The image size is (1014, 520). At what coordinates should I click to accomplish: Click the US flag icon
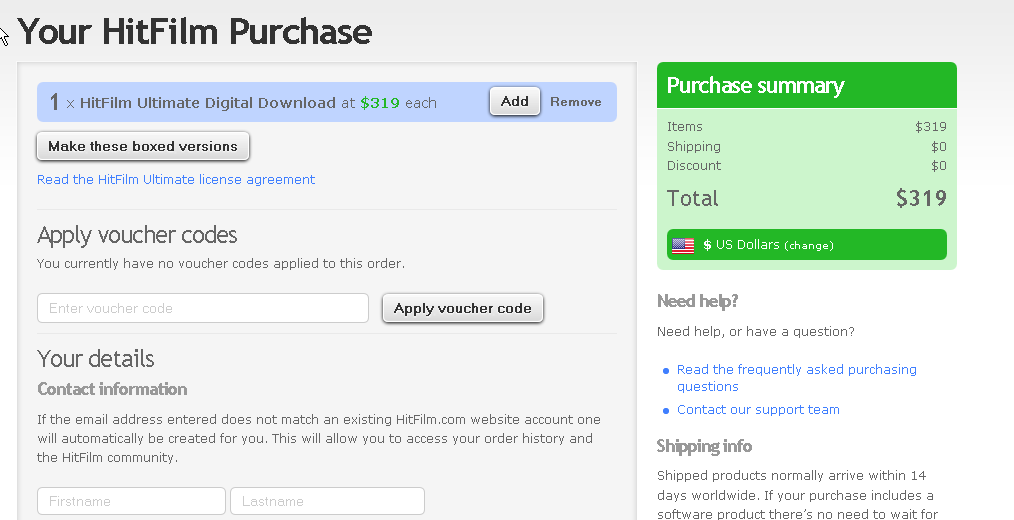683,245
